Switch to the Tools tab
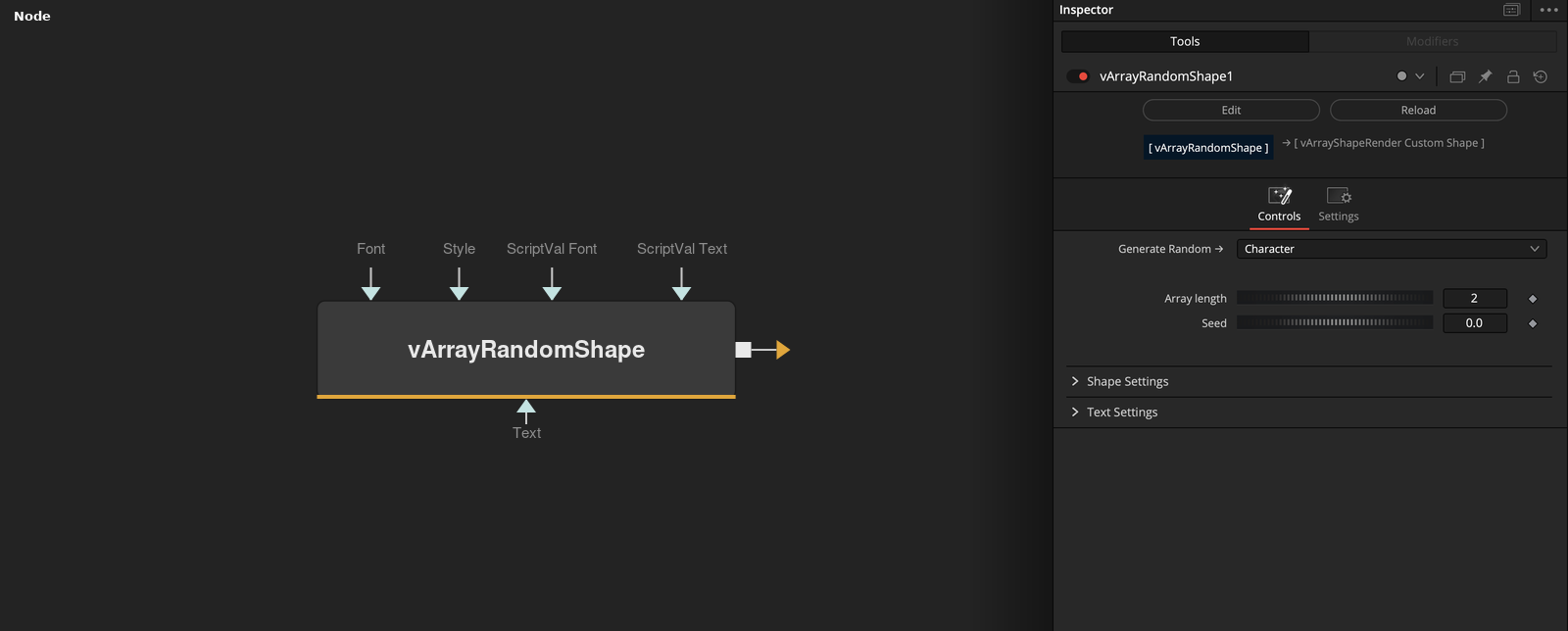Image resolution: width=1568 pixels, height=631 pixels. [1185, 41]
